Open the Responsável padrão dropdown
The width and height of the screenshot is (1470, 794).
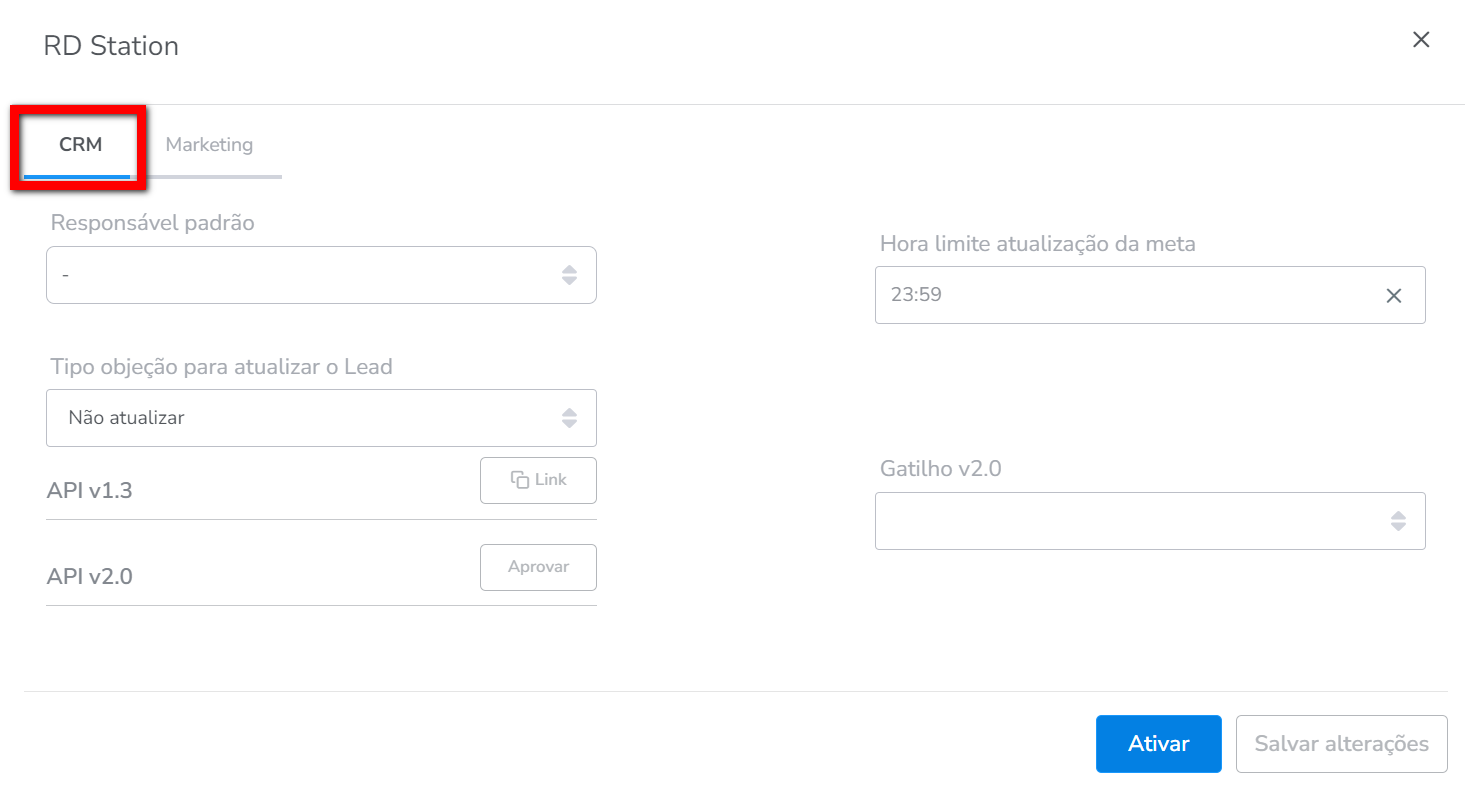(320, 275)
